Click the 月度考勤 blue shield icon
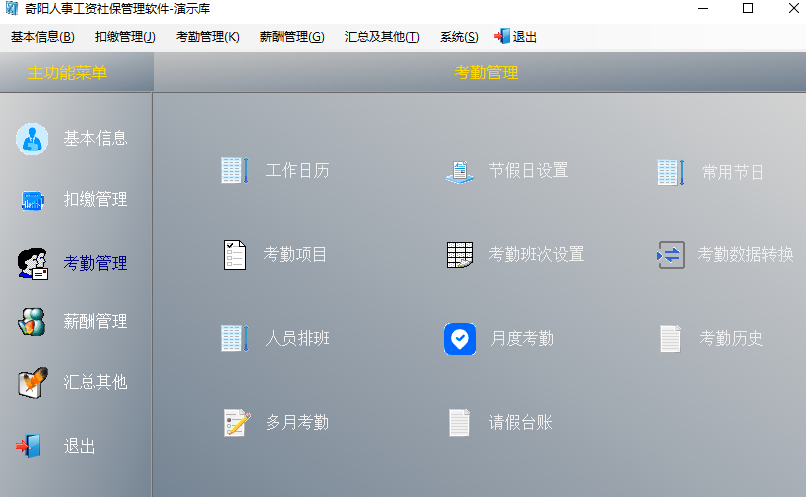Screen dimensions: 806x497 pos(459,339)
